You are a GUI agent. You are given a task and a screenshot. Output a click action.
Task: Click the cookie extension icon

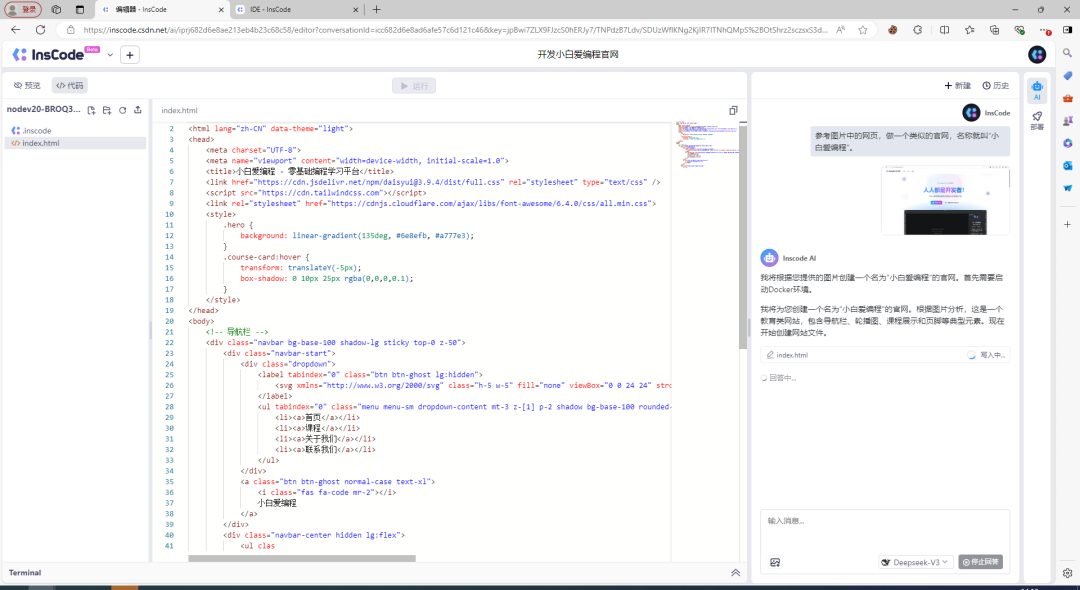pos(893,30)
